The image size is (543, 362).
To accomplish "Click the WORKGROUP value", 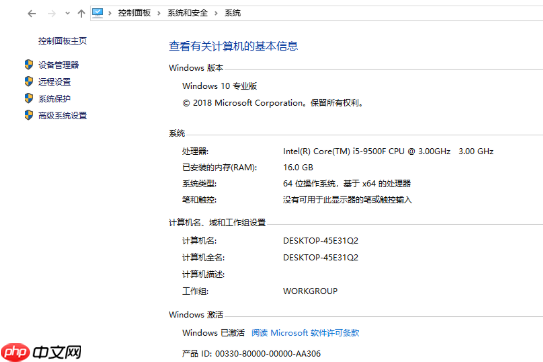I will pyautogui.click(x=310, y=291).
